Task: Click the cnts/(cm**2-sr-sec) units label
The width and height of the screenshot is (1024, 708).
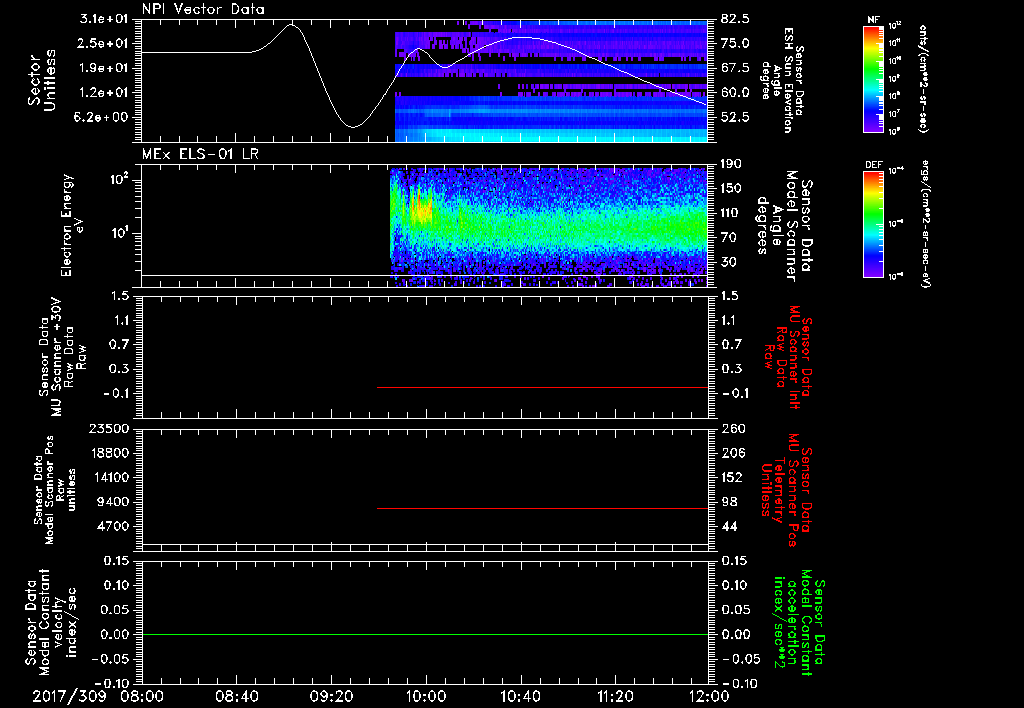Action: [x=923, y=78]
